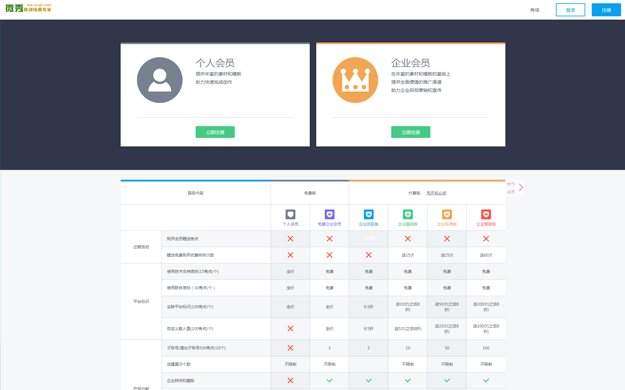Click the grey 个人会员 avatar icon
Screen dimensions: 625x390
pos(160,80)
